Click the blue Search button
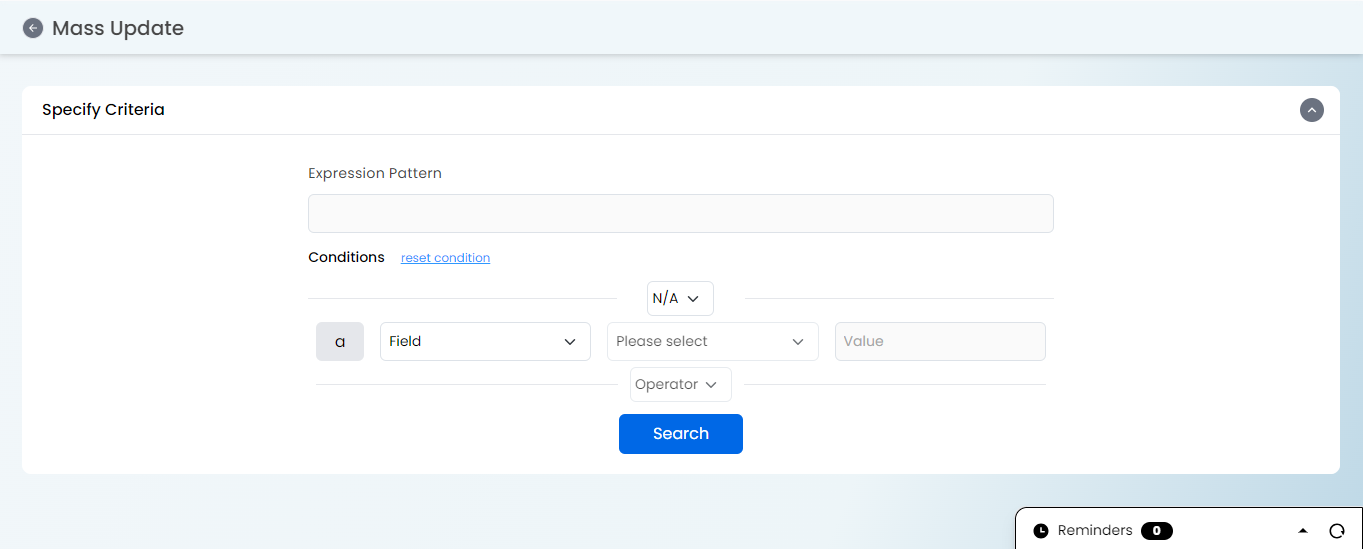The image size is (1363, 549). tap(681, 434)
